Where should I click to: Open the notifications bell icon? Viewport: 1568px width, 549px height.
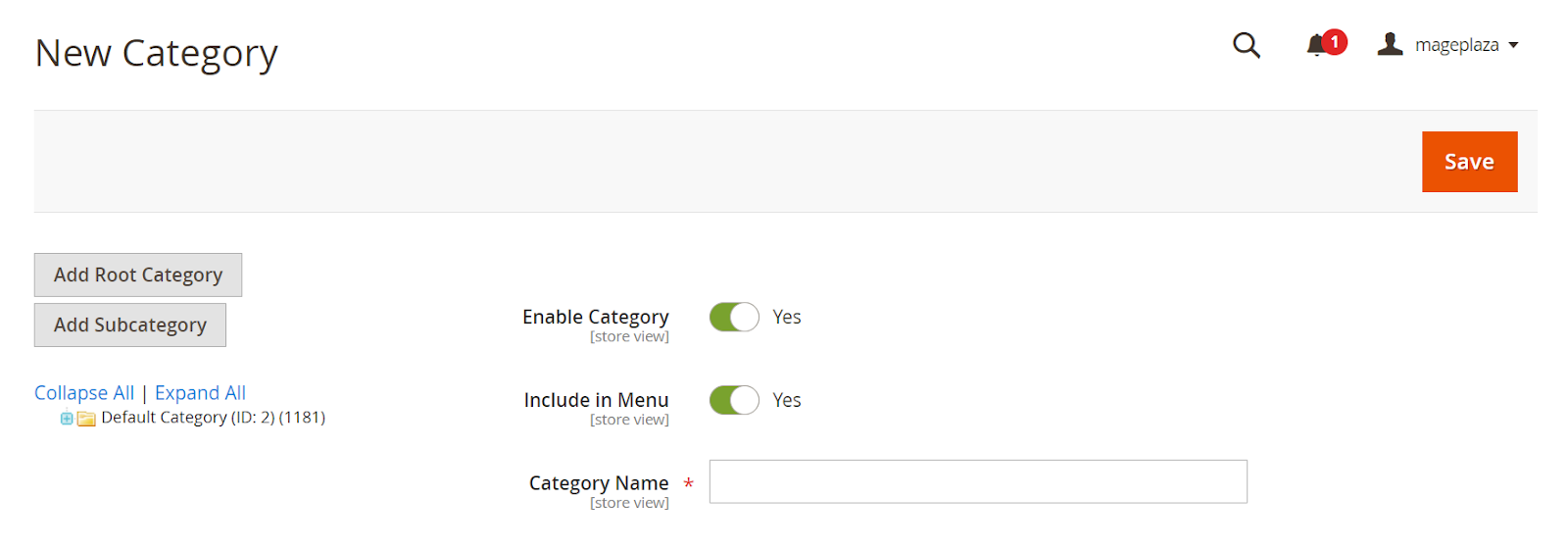pyautogui.click(x=1316, y=45)
